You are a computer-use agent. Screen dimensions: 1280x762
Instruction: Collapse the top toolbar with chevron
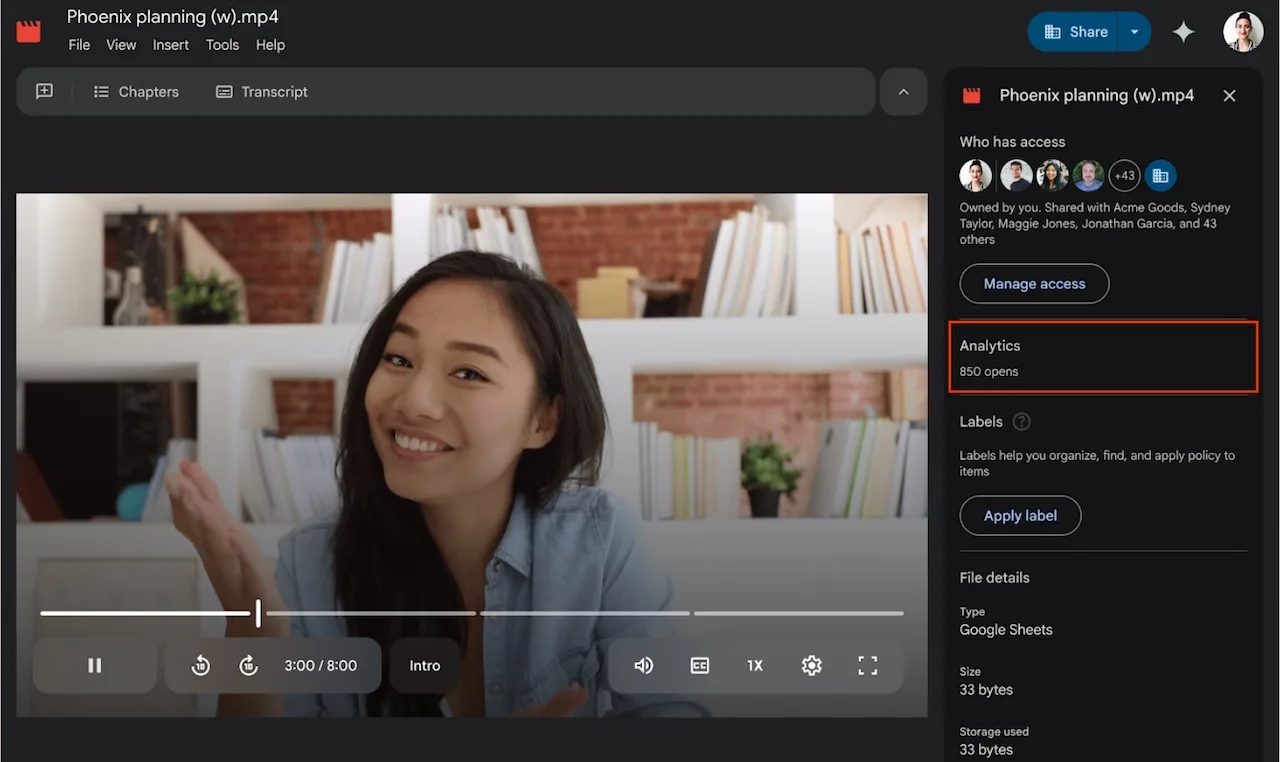pos(903,91)
